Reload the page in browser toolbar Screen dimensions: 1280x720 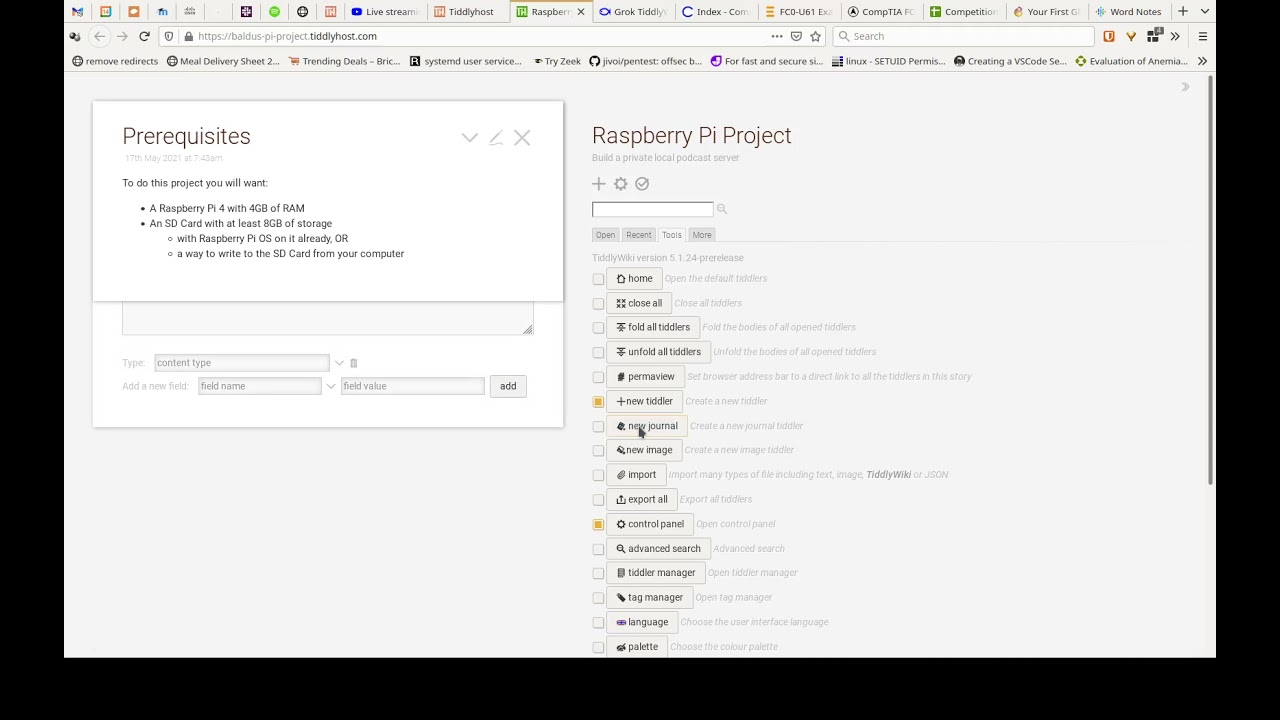(x=144, y=36)
